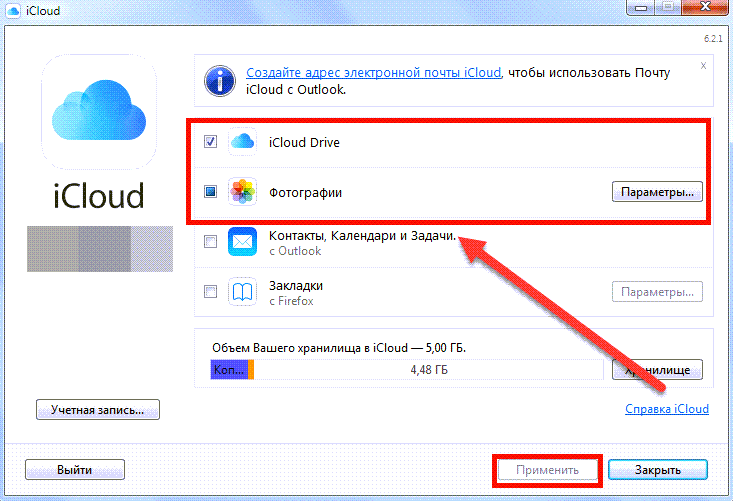Click the Закрыть button

coord(658,470)
